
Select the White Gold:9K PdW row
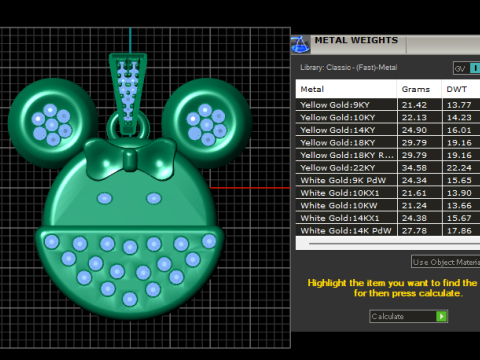point(388,180)
